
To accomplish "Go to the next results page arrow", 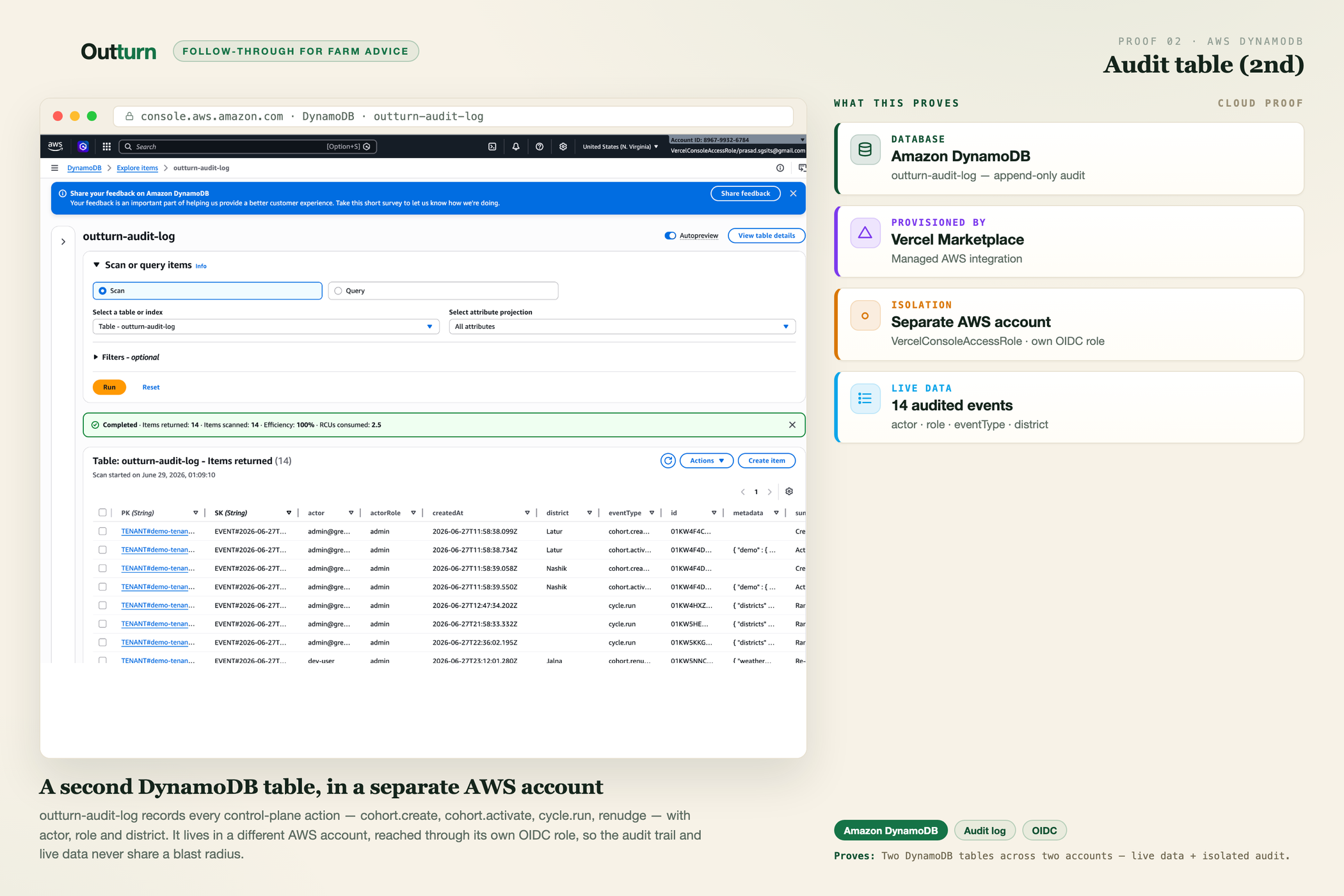I will coord(769,492).
